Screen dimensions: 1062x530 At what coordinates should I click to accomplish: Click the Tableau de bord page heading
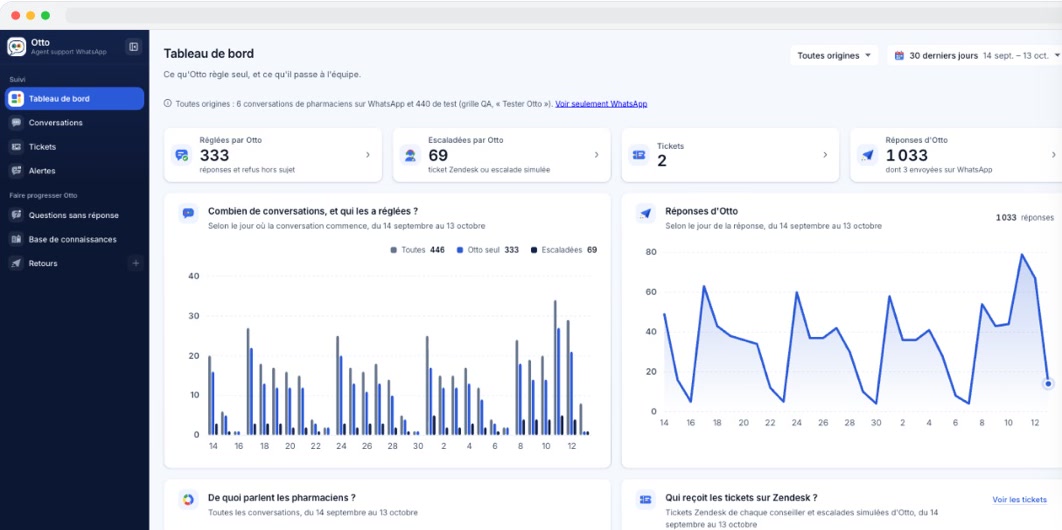pyautogui.click(x=209, y=53)
